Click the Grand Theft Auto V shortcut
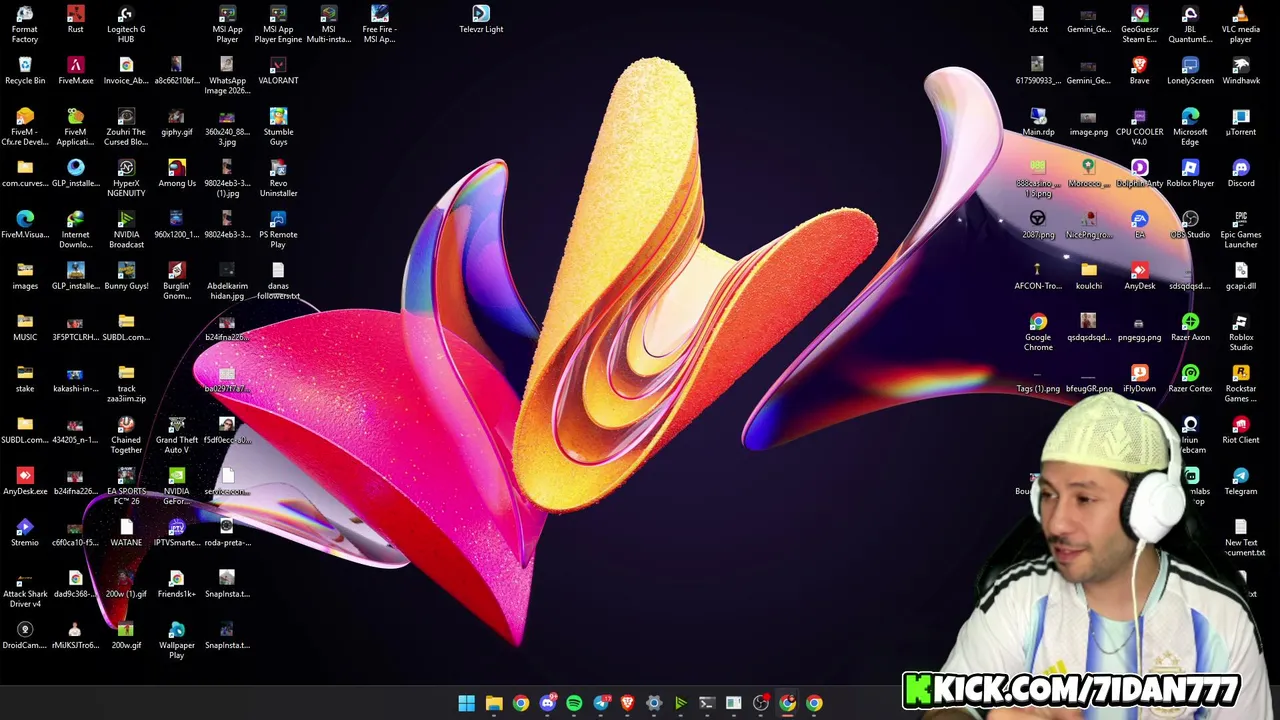This screenshot has height=720, width=1280. 177,435
